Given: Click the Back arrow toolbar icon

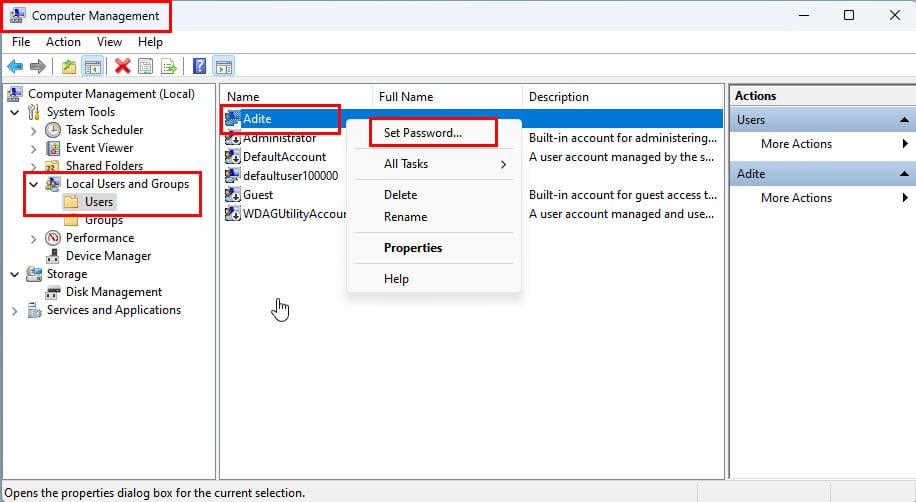Looking at the screenshot, I should click(15, 66).
